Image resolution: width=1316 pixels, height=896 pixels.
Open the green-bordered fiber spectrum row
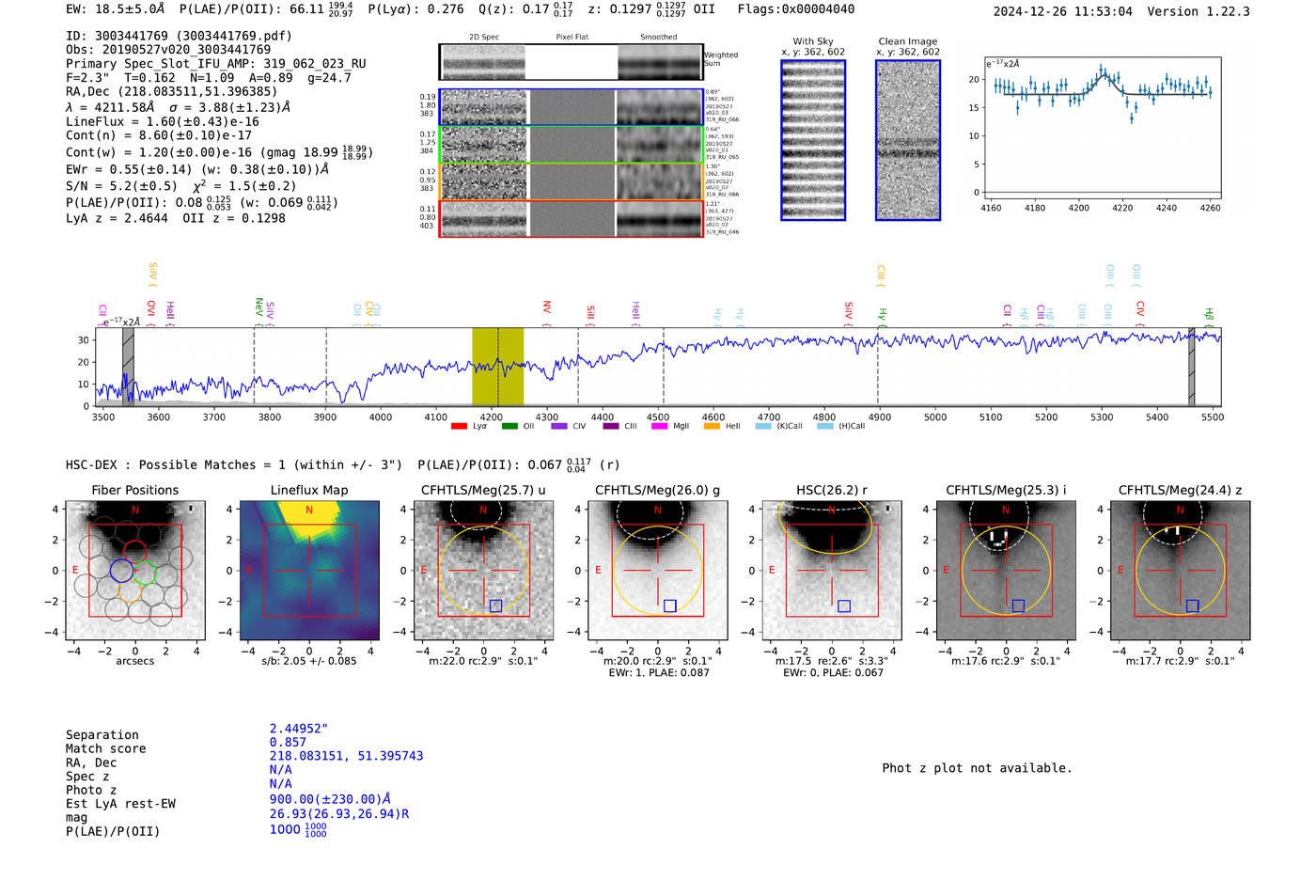tap(571, 145)
